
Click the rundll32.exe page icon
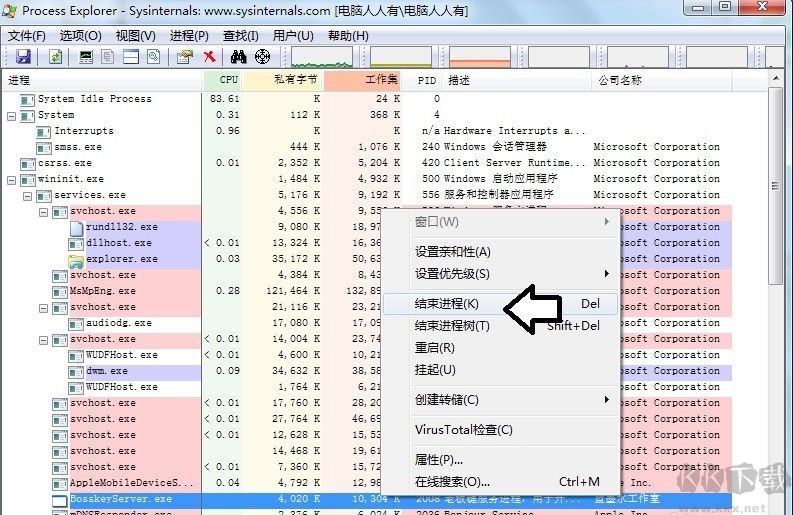click(x=76, y=228)
